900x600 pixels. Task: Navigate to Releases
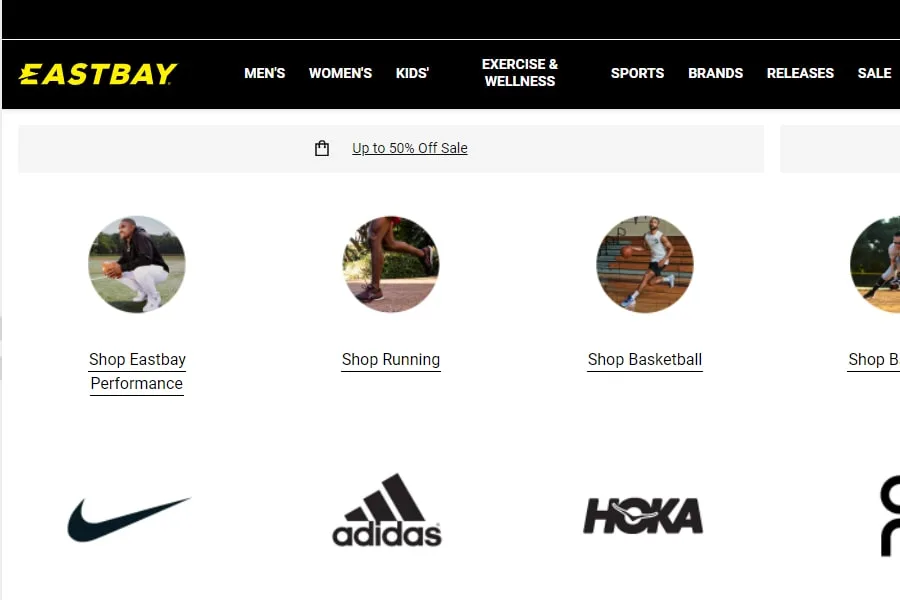pyautogui.click(x=800, y=73)
